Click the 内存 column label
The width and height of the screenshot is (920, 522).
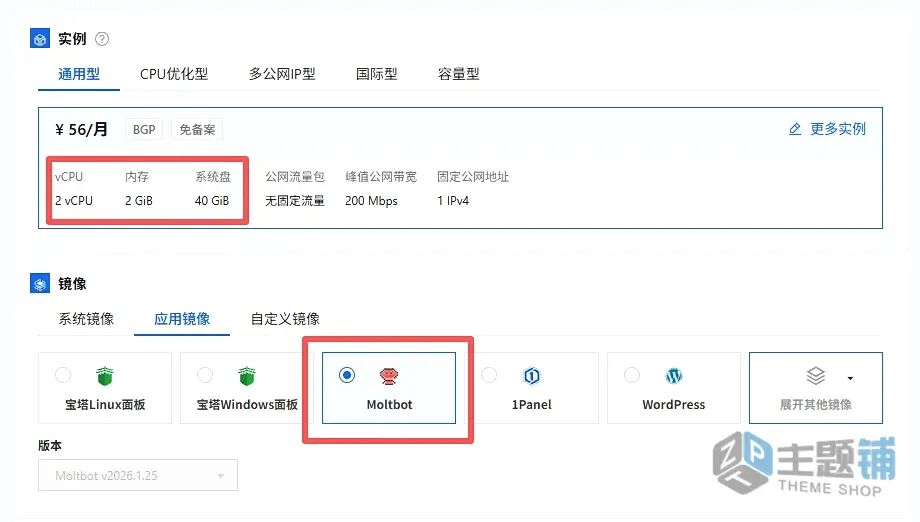tap(137, 177)
